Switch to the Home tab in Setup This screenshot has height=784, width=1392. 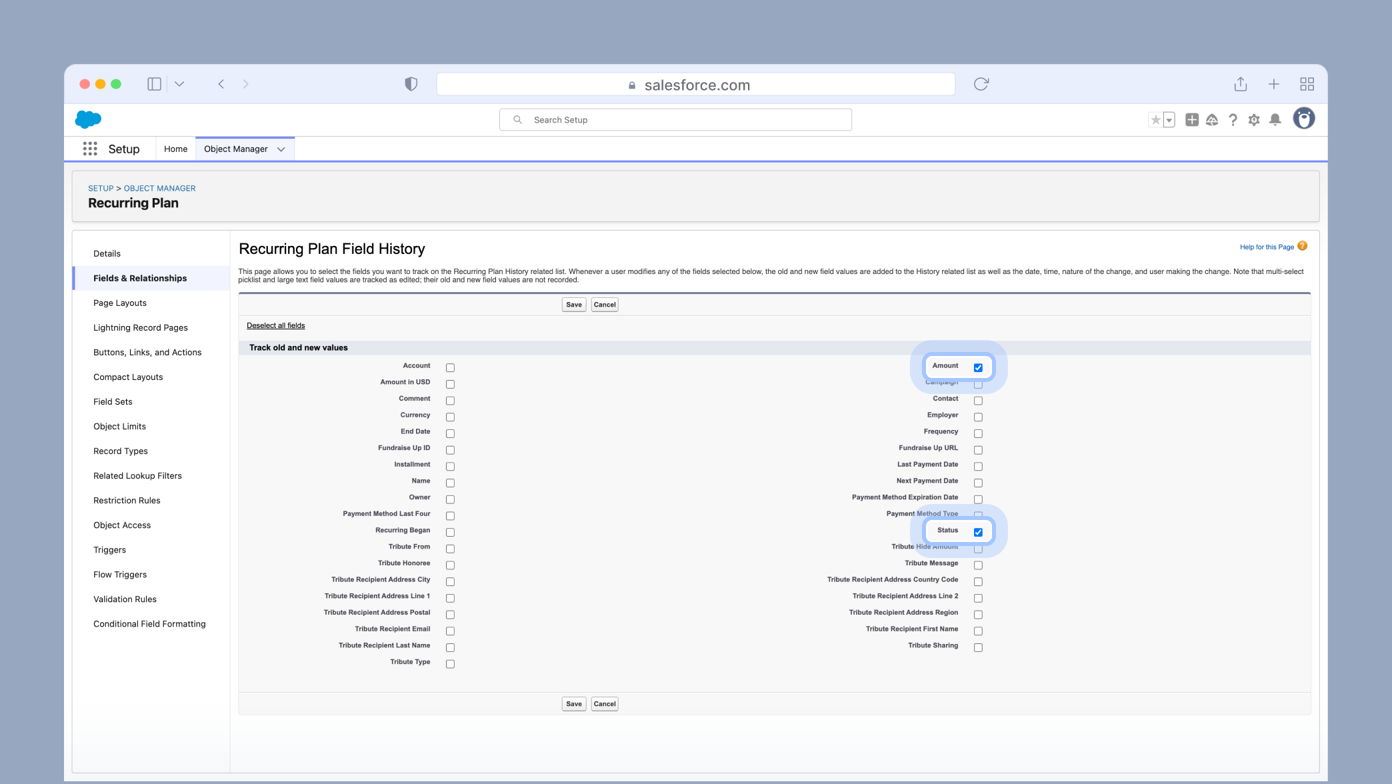click(x=175, y=149)
